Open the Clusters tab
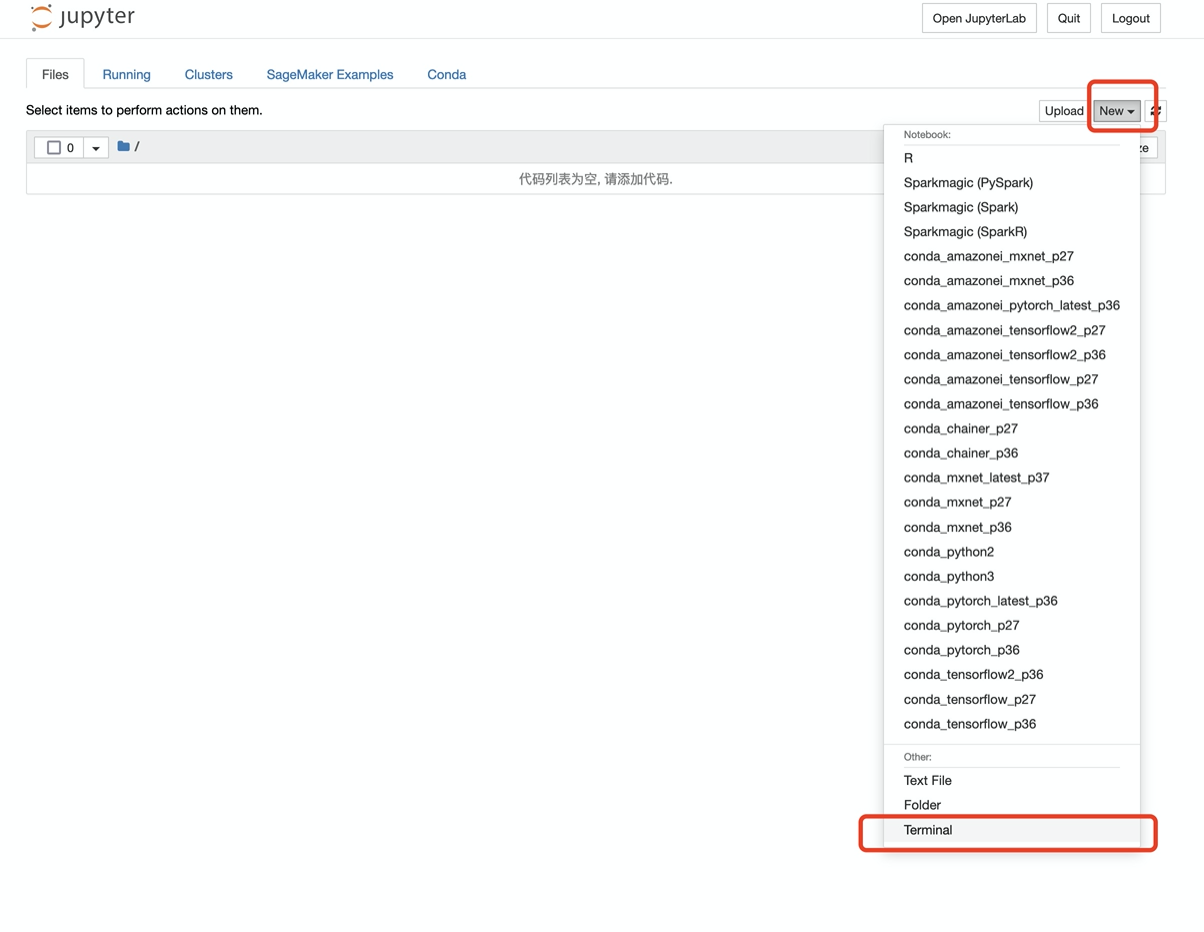The width and height of the screenshot is (1204, 932). pyautogui.click(x=208, y=74)
